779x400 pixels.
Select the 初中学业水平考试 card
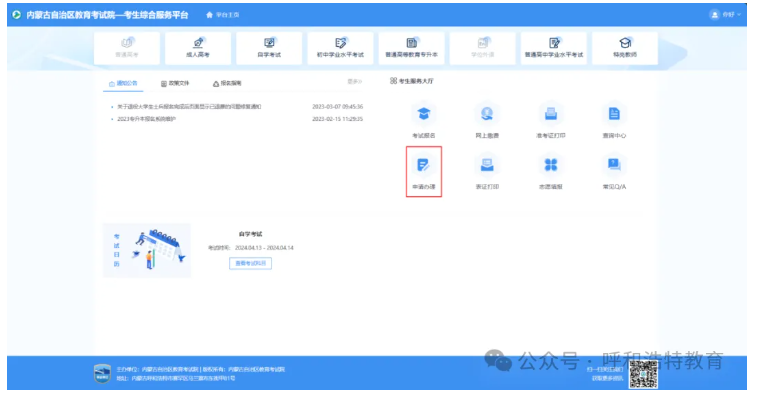tap(340, 48)
